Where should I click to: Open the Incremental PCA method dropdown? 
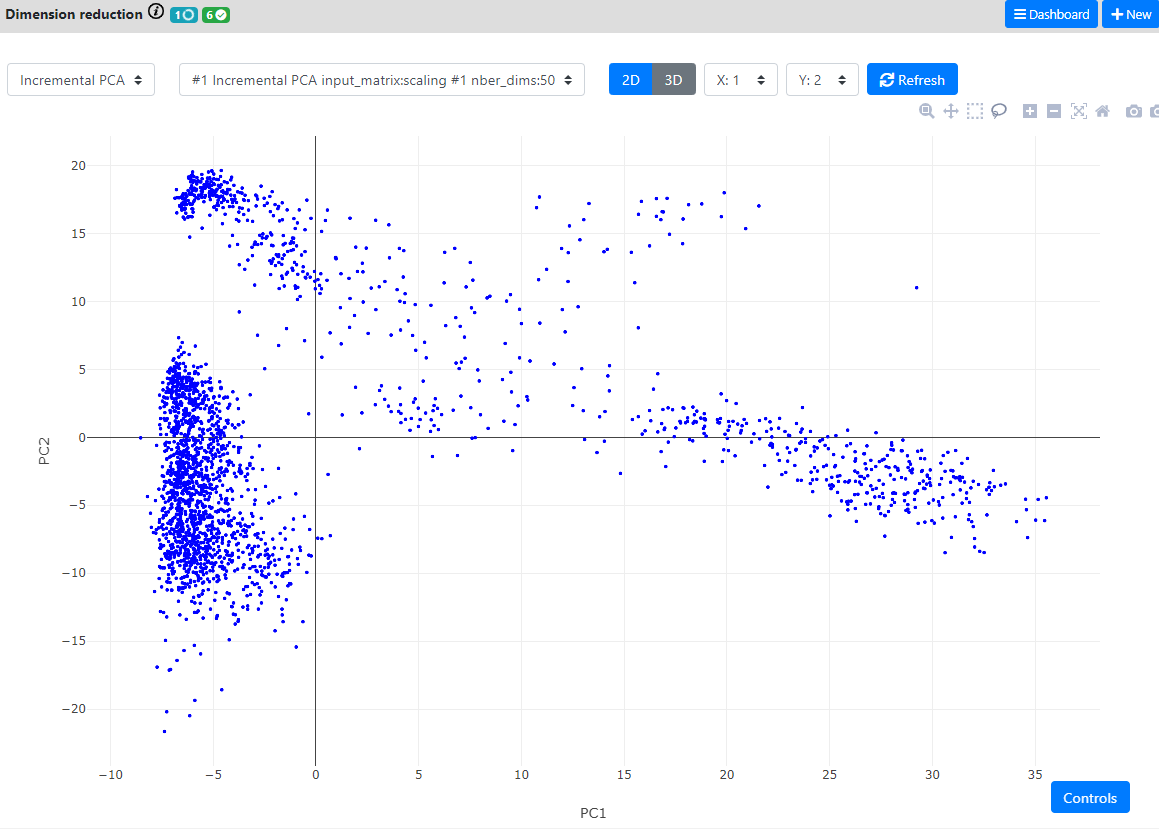81,80
